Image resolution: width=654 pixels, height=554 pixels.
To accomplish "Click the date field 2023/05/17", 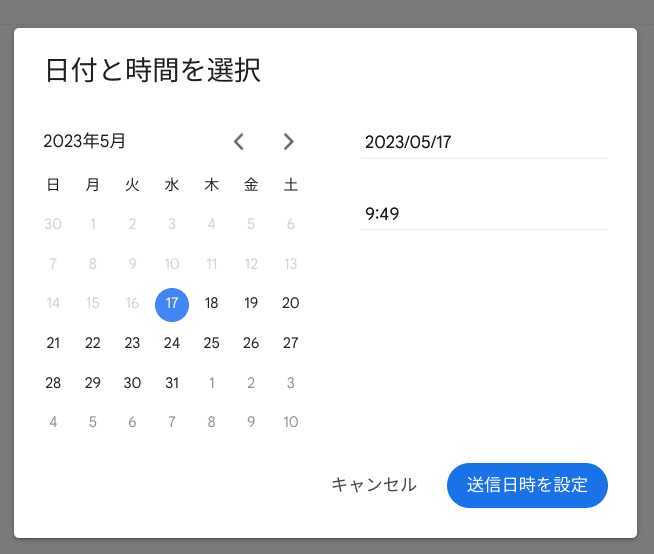I will pos(483,142).
